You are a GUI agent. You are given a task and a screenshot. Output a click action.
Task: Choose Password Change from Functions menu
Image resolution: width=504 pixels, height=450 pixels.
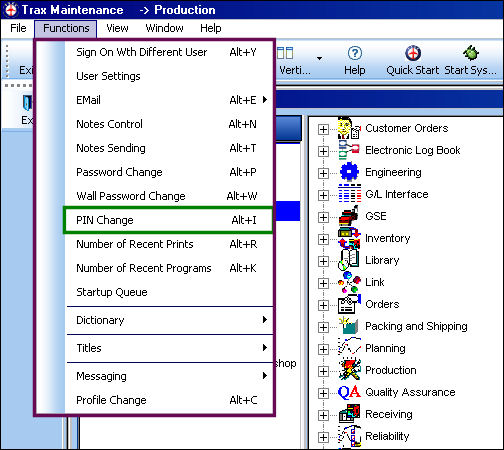[169, 172]
